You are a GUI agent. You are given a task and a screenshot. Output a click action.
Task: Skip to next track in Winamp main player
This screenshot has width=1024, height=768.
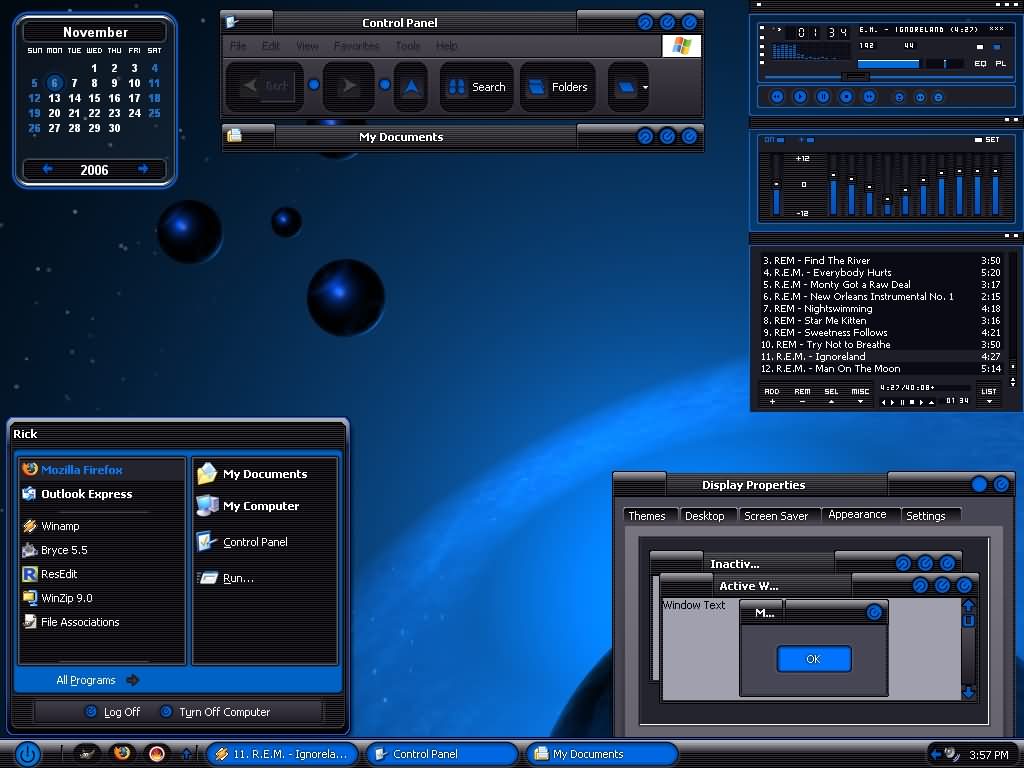[x=869, y=97]
